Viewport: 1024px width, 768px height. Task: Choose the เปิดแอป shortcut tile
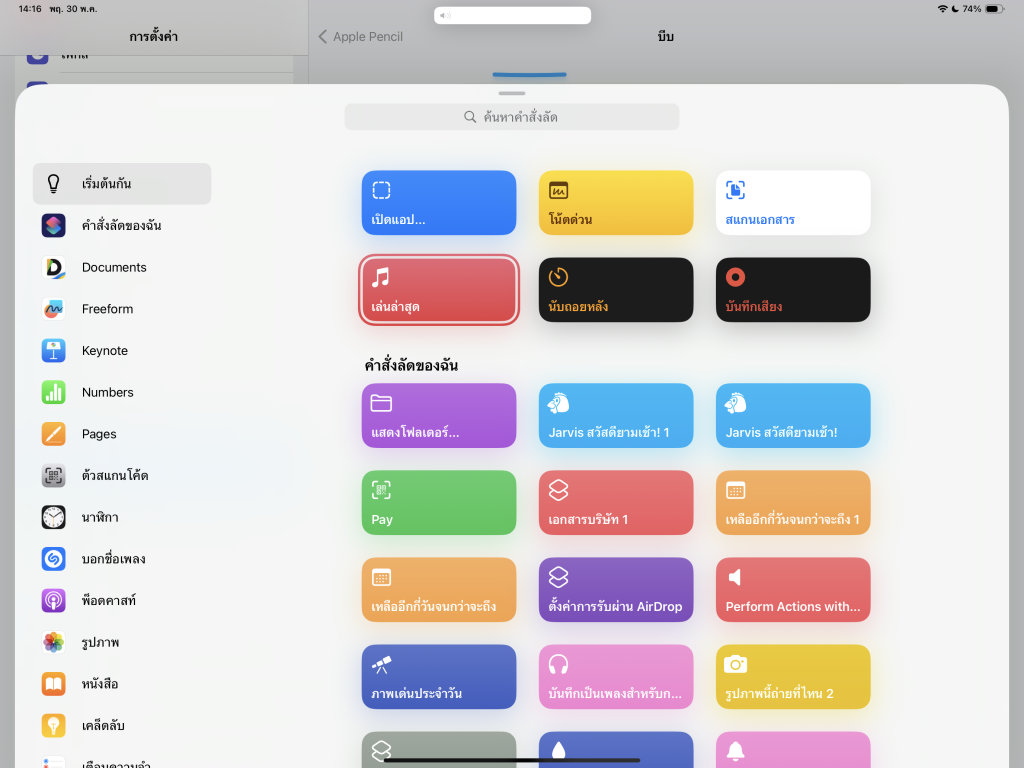(439, 203)
